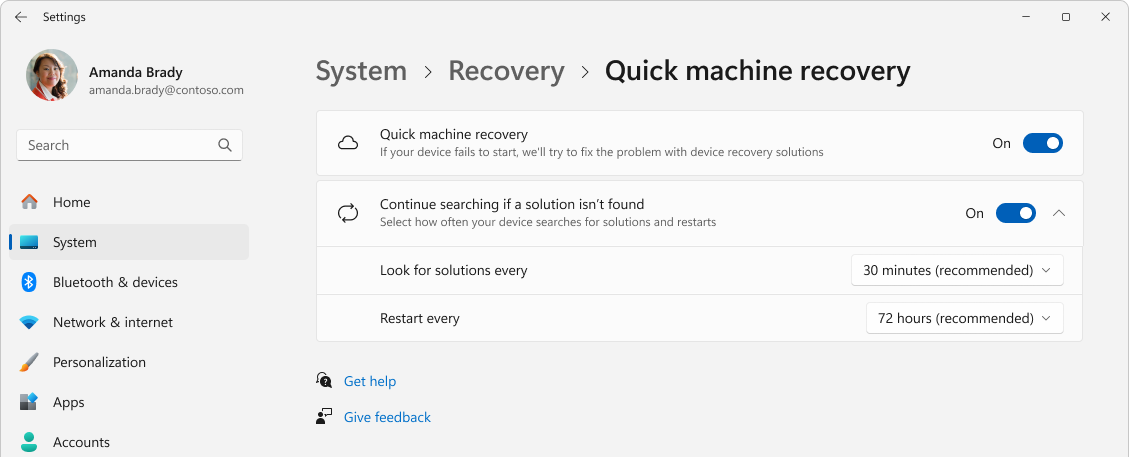1129x457 pixels.
Task: Go to System breadcrumb
Action: [361, 71]
